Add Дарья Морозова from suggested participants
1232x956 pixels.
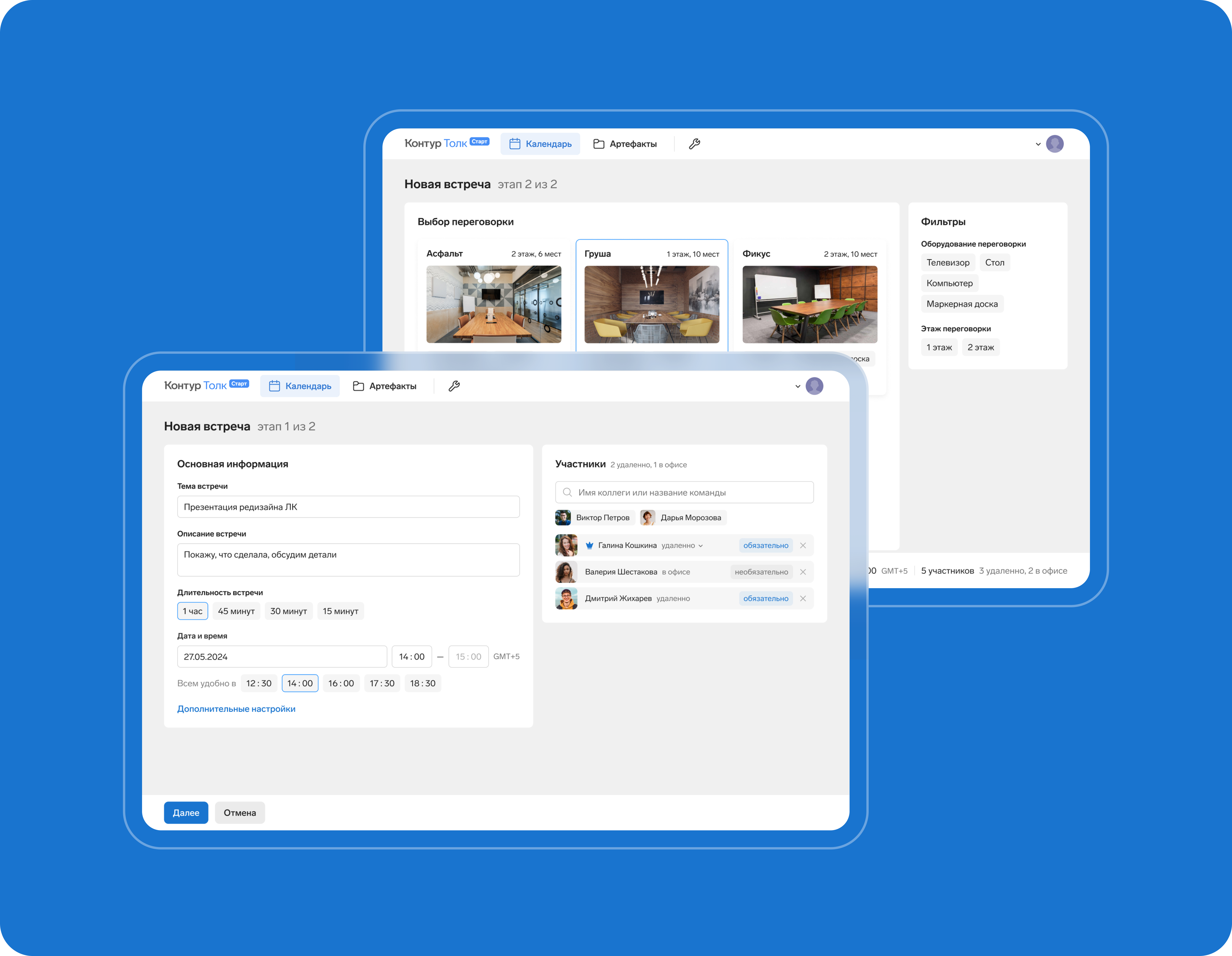(x=683, y=518)
